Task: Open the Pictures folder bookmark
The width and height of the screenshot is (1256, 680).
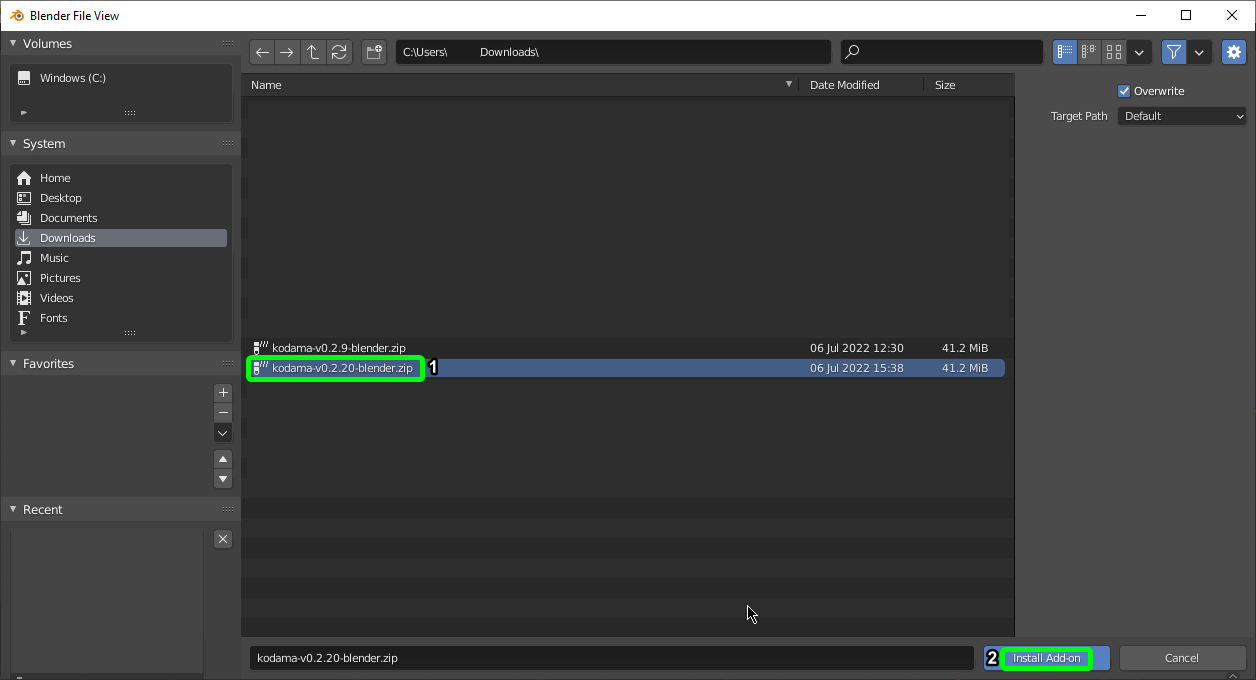Action: pyautogui.click(x=120, y=278)
